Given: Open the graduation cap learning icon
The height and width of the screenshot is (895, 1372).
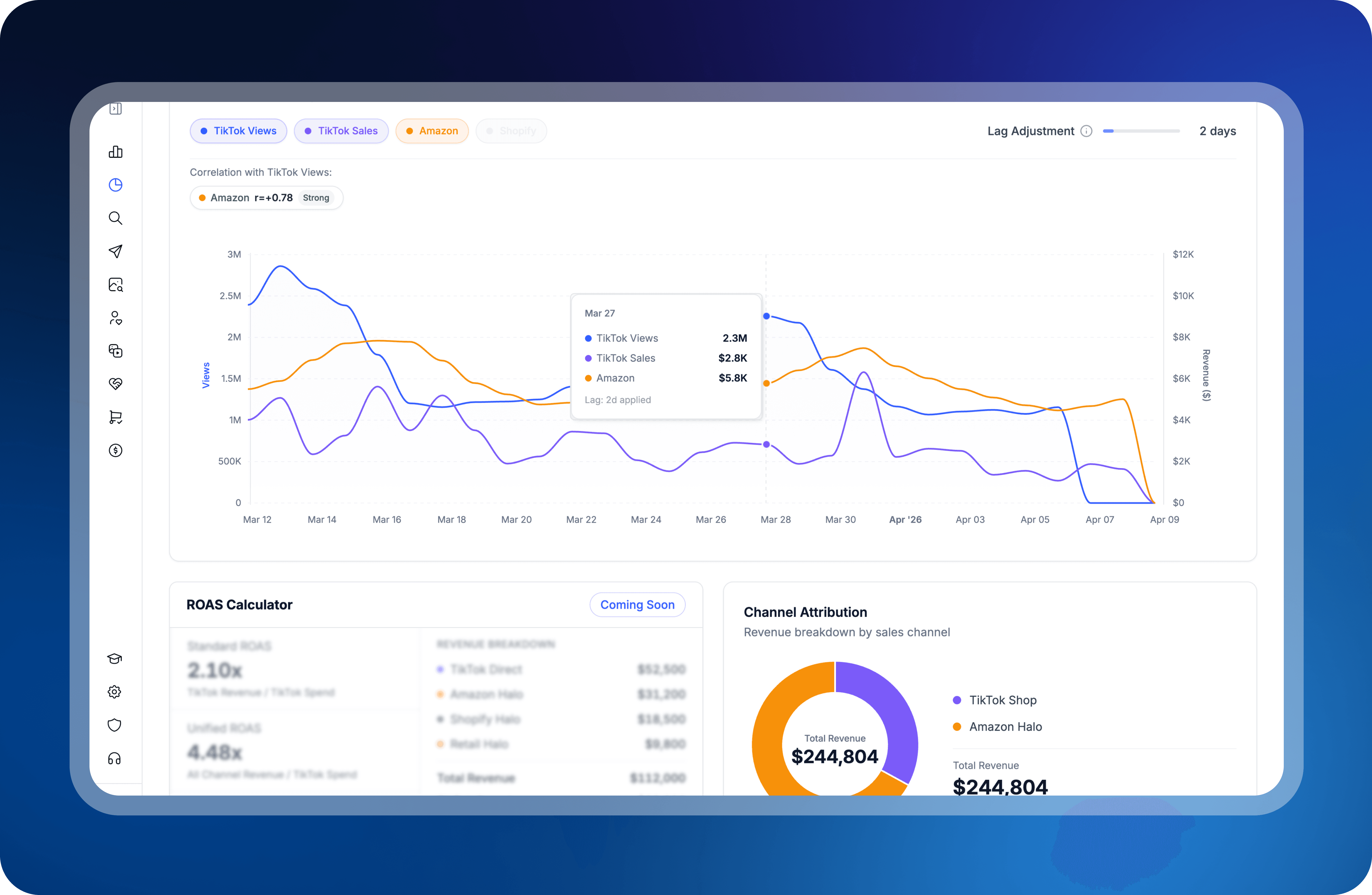Looking at the screenshot, I should (x=115, y=659).
